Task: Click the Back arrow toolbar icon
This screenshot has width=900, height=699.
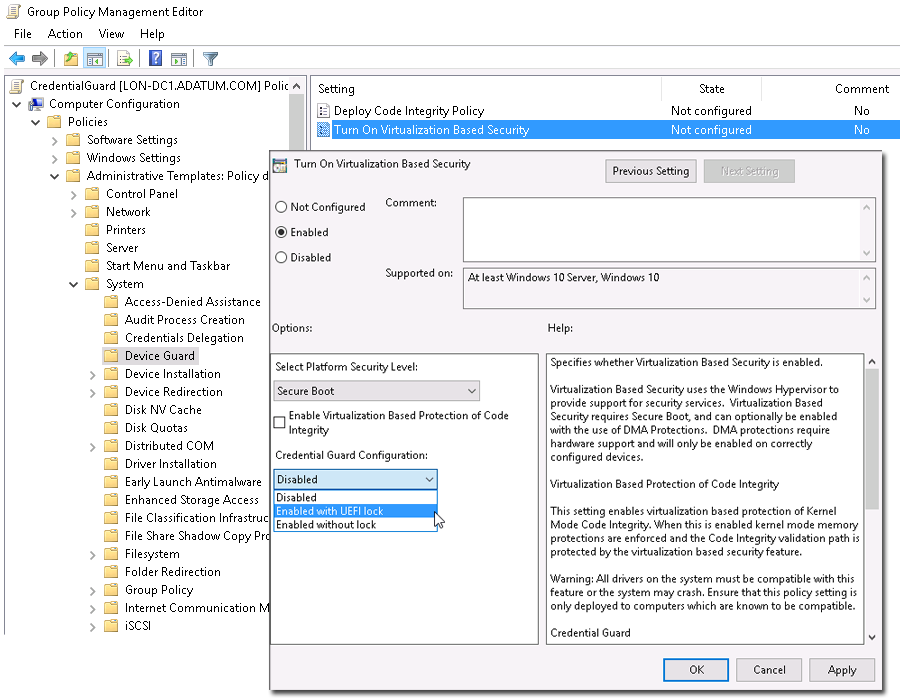Action: point(17,59)
